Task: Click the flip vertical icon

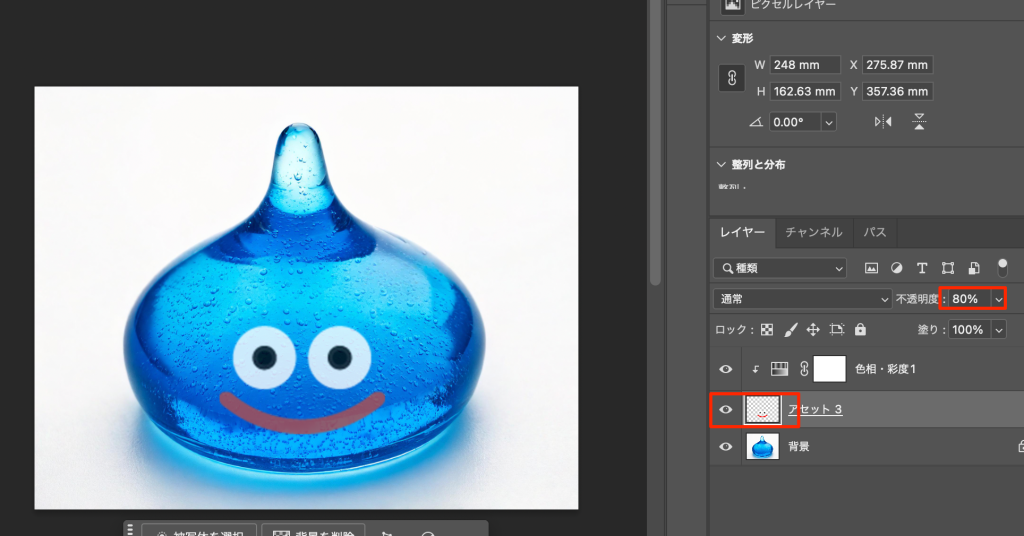Action: click(919, 122)
